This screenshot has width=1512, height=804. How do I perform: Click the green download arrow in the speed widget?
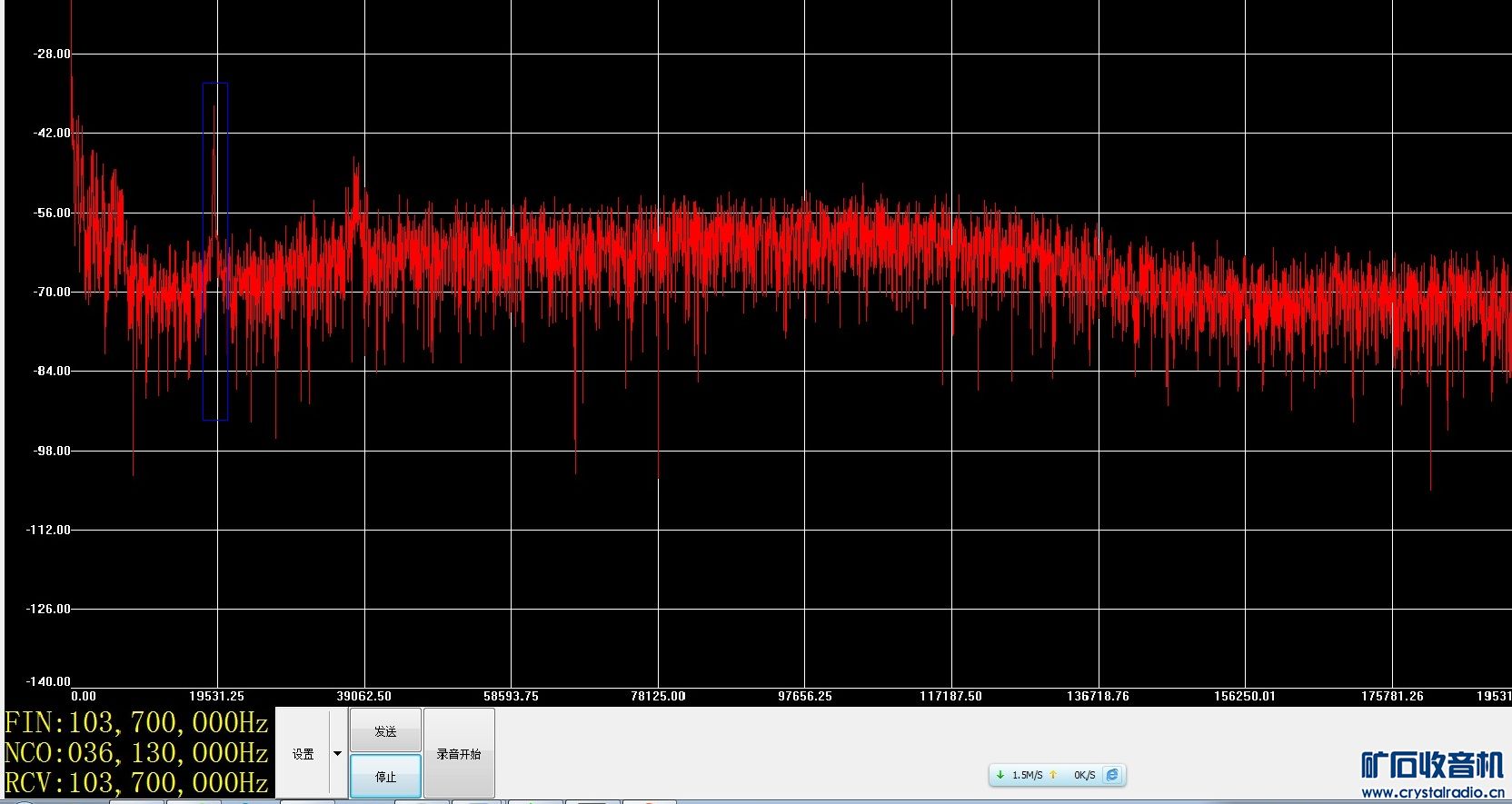1000,775
